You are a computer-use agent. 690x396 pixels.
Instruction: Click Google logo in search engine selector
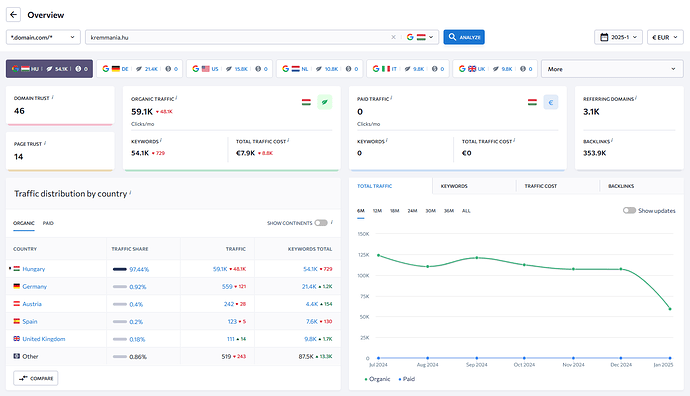pos(410,37)
